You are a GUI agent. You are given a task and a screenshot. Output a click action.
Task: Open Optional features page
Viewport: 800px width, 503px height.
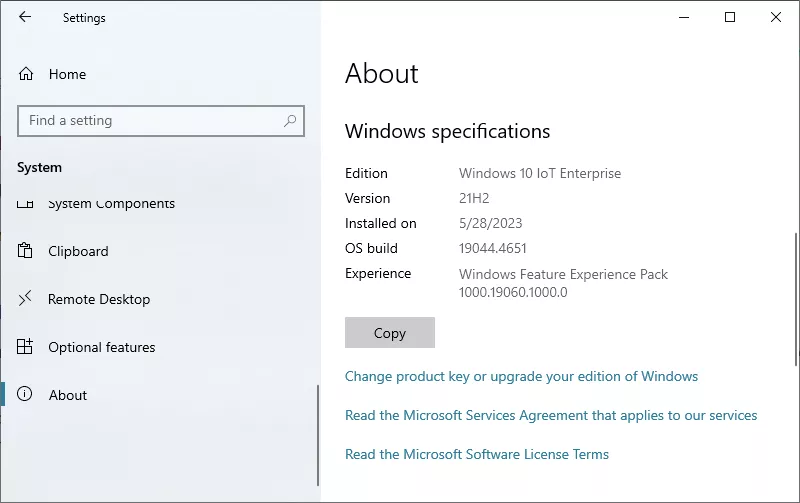102,347
